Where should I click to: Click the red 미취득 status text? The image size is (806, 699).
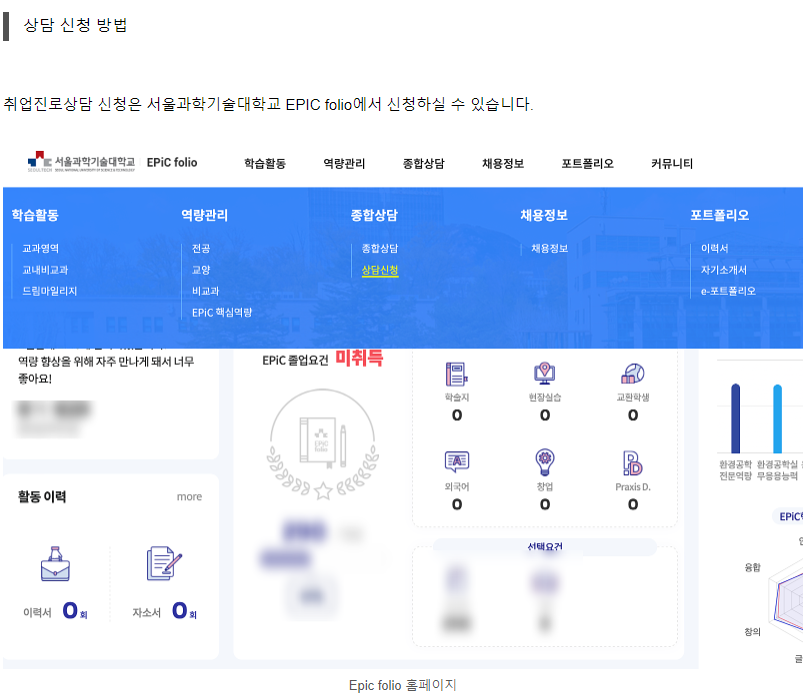click(359, 358)
